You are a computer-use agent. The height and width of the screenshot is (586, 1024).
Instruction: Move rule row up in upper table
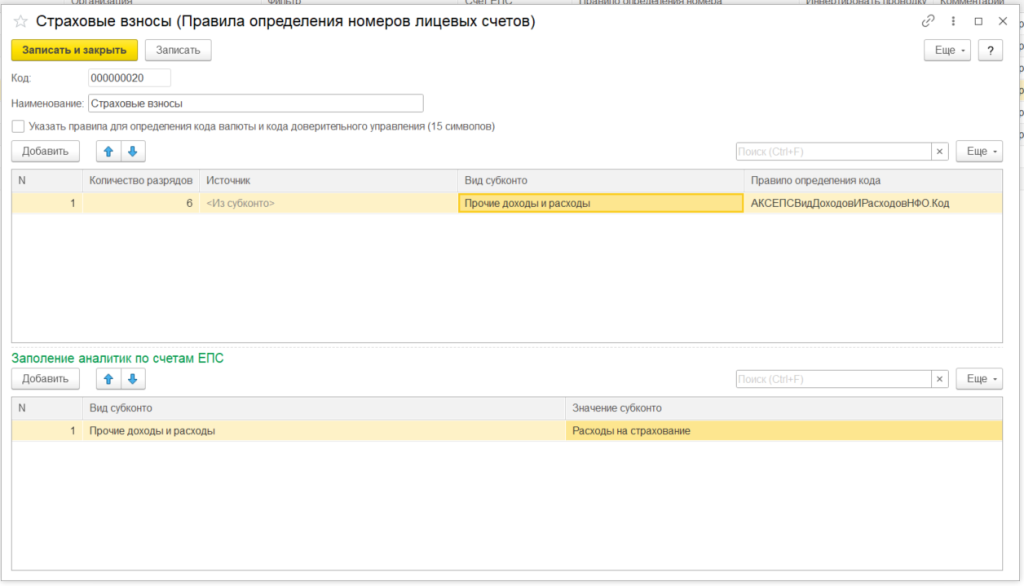point(109,151)
